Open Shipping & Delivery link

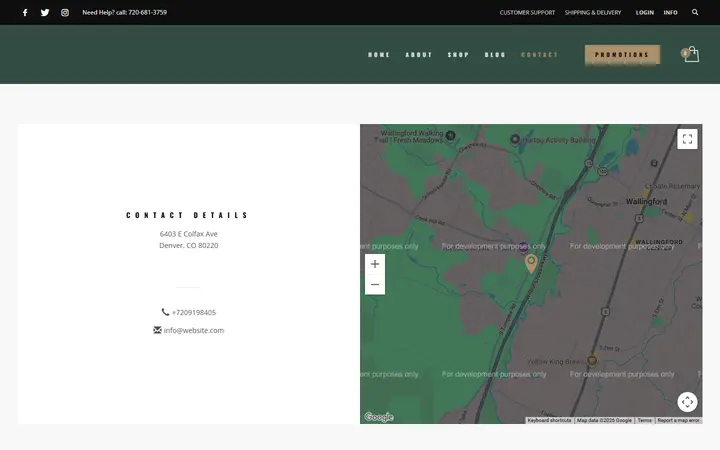pyautogui.click(x=593, y=12)
